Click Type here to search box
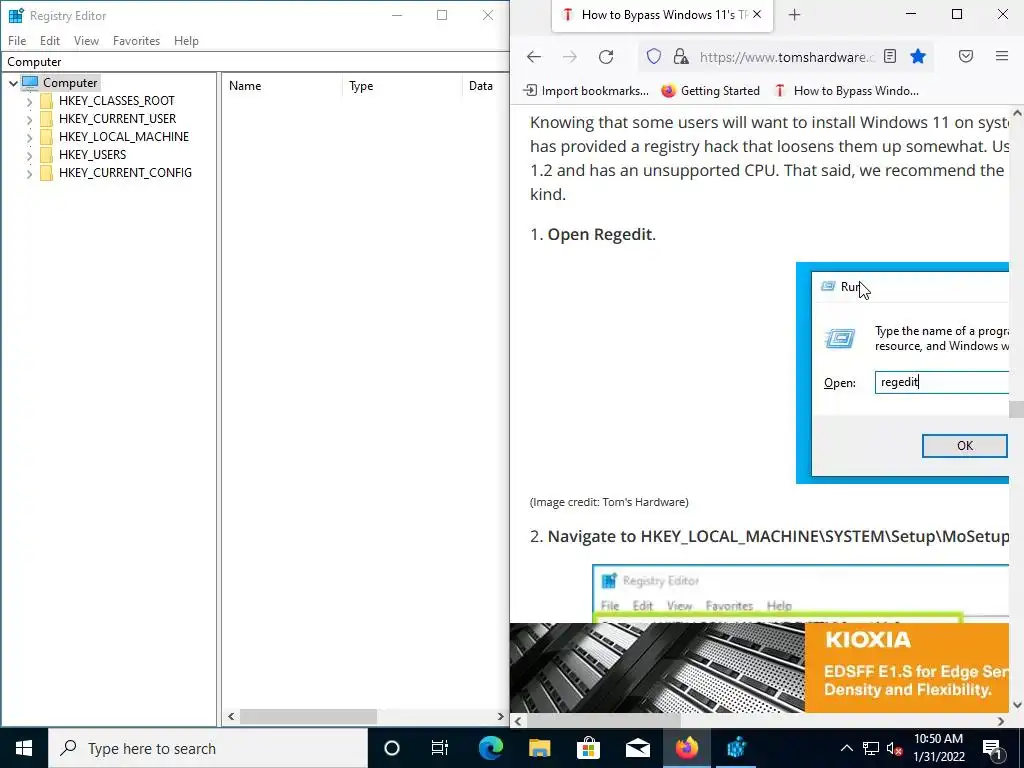 pos(208,748)
